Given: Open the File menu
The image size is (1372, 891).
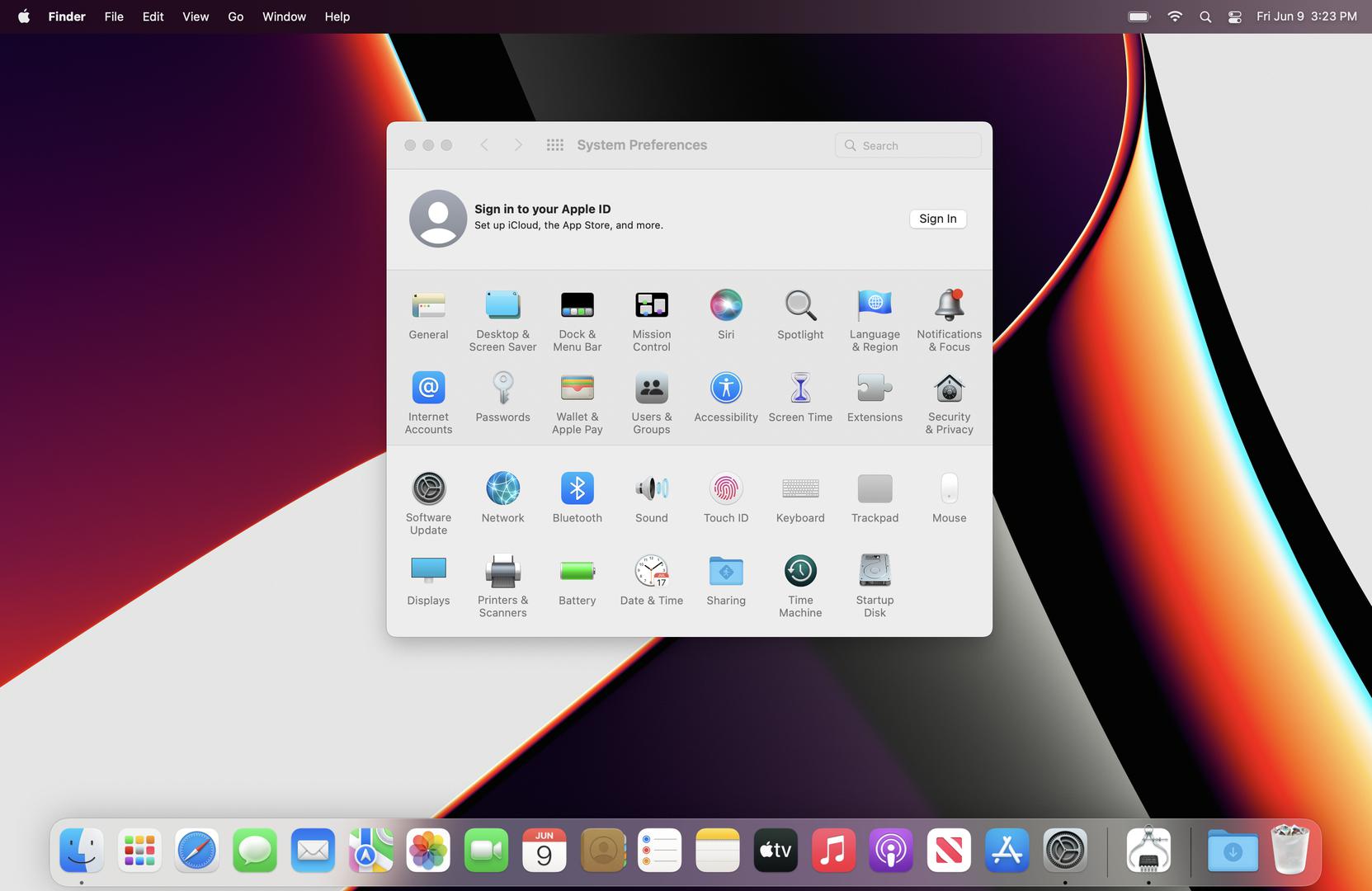Looking at the screenshot, I should pos(114,16).
